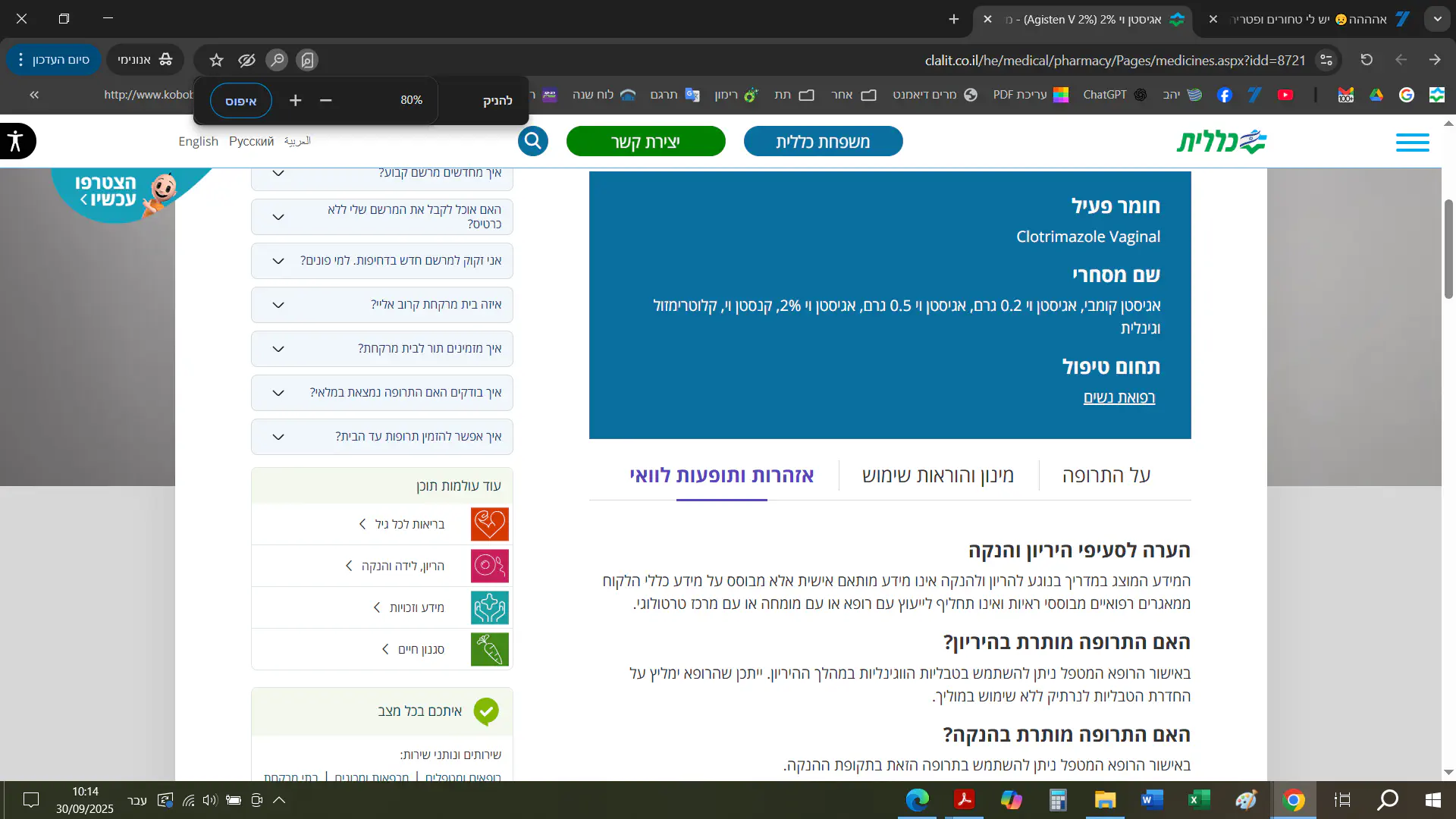This screenshot has width=1456, height=819.
Task: Decrease zoom with the minus button
Action: [x=326, y=100]
